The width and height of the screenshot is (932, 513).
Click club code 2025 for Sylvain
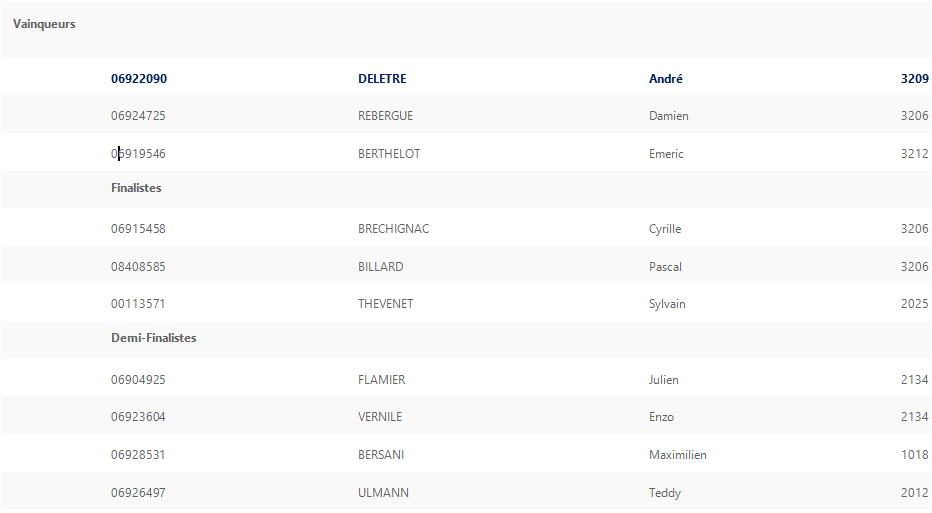point(914,304)
